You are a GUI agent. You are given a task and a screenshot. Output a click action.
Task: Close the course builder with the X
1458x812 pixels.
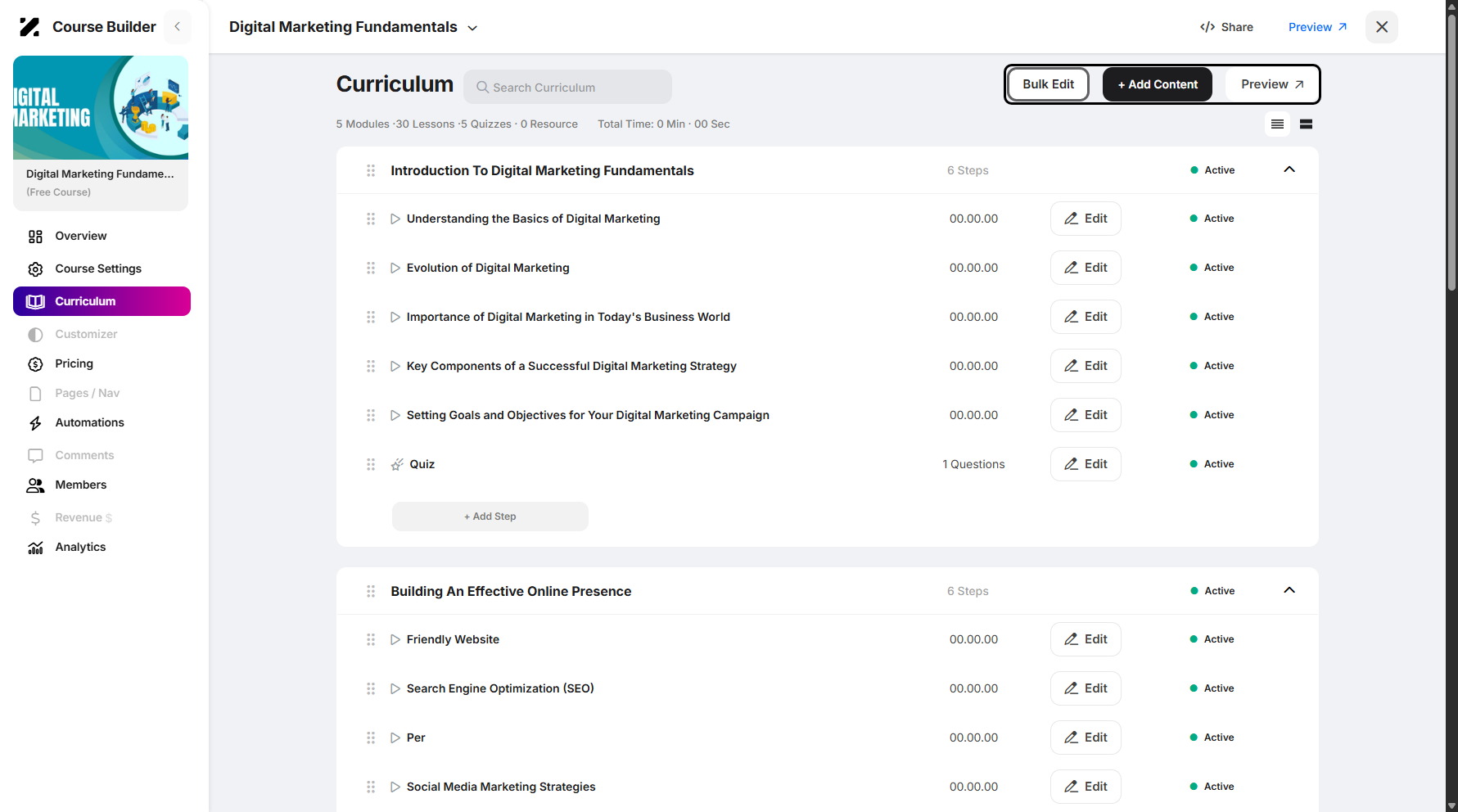tap(1382, 27)
